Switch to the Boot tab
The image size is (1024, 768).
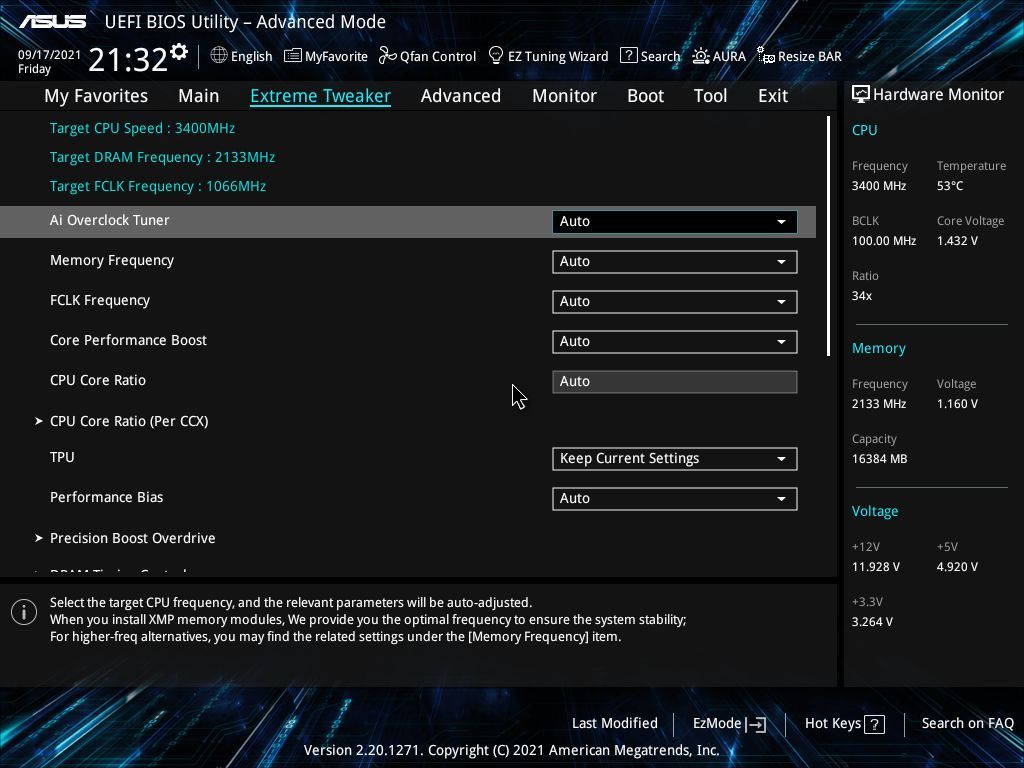[645, 96]
